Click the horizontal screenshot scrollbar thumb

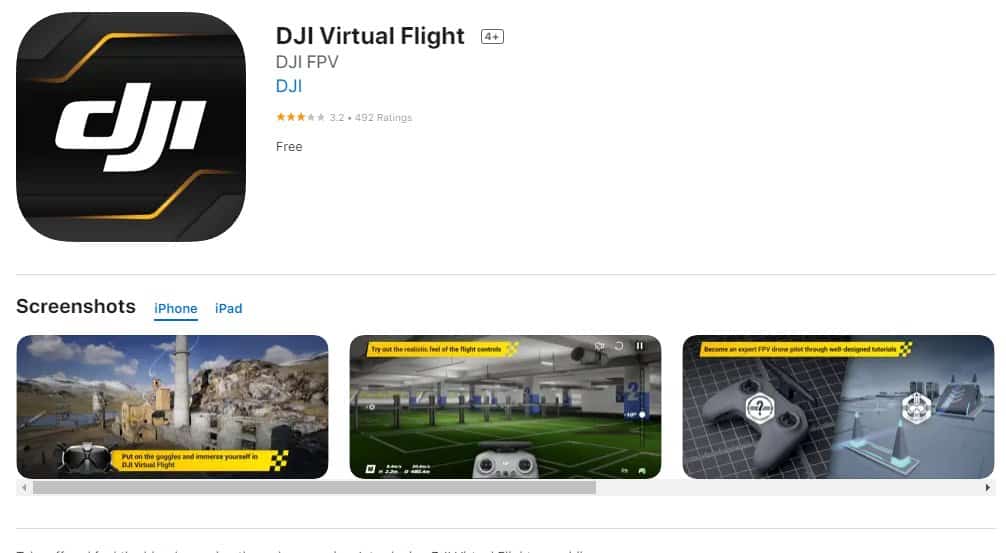pos(314,488)
